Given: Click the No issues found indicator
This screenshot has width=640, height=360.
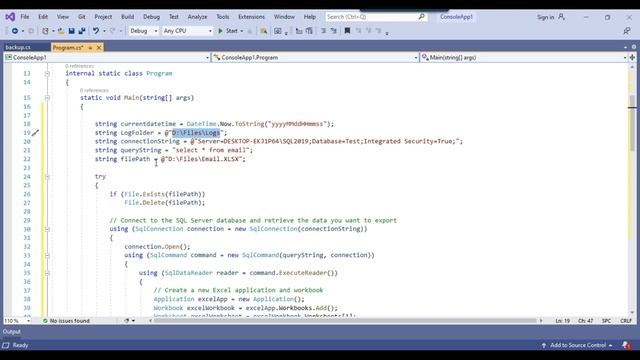Looking at the screenshot, I should [66, 321].
